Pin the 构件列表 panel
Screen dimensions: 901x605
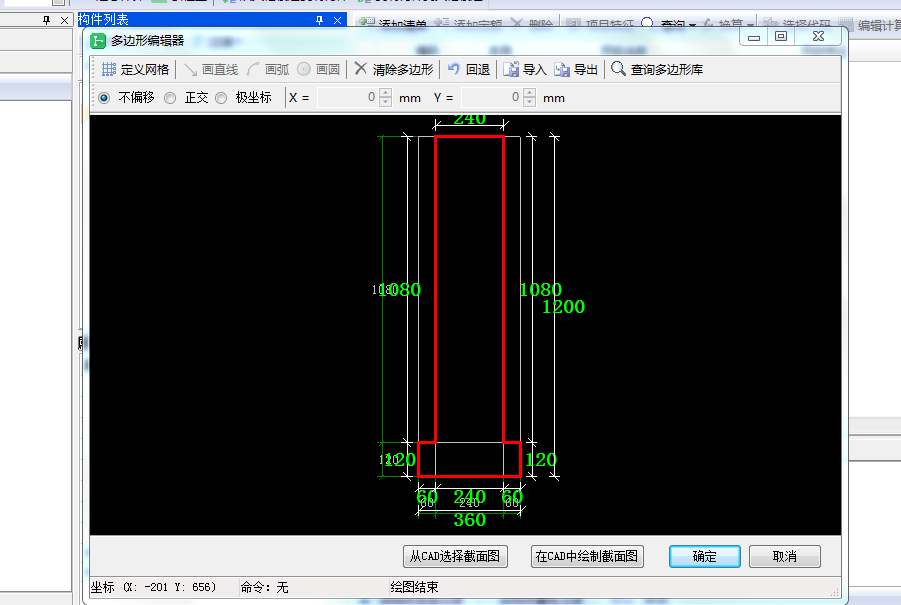pyautogui.click(x=319, y=20)
